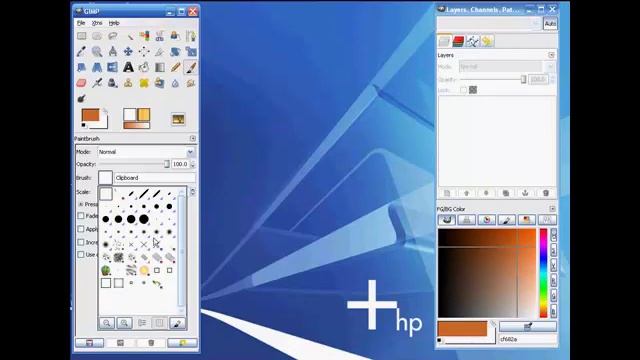Select the Eraser tool
This screenshot has height=360, width=640.
[82, 83]
